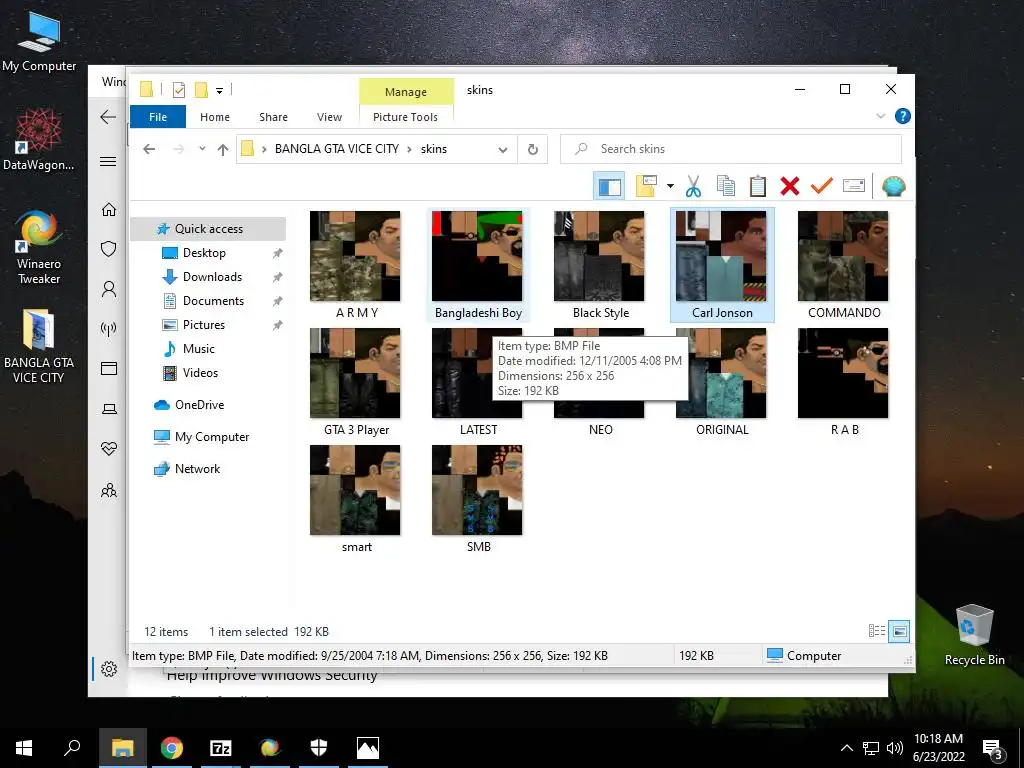Open Chrome from the taskbar

pos(172,748)
